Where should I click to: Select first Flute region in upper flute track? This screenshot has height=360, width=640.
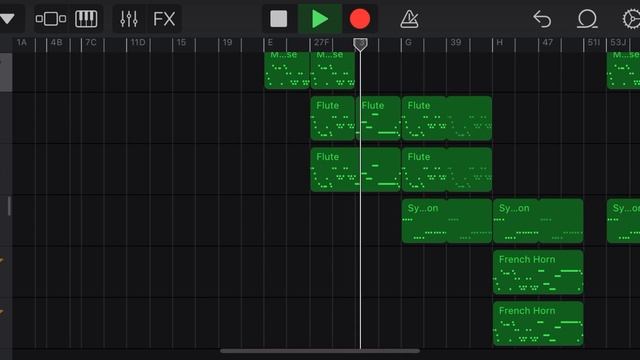pos(333,118)
